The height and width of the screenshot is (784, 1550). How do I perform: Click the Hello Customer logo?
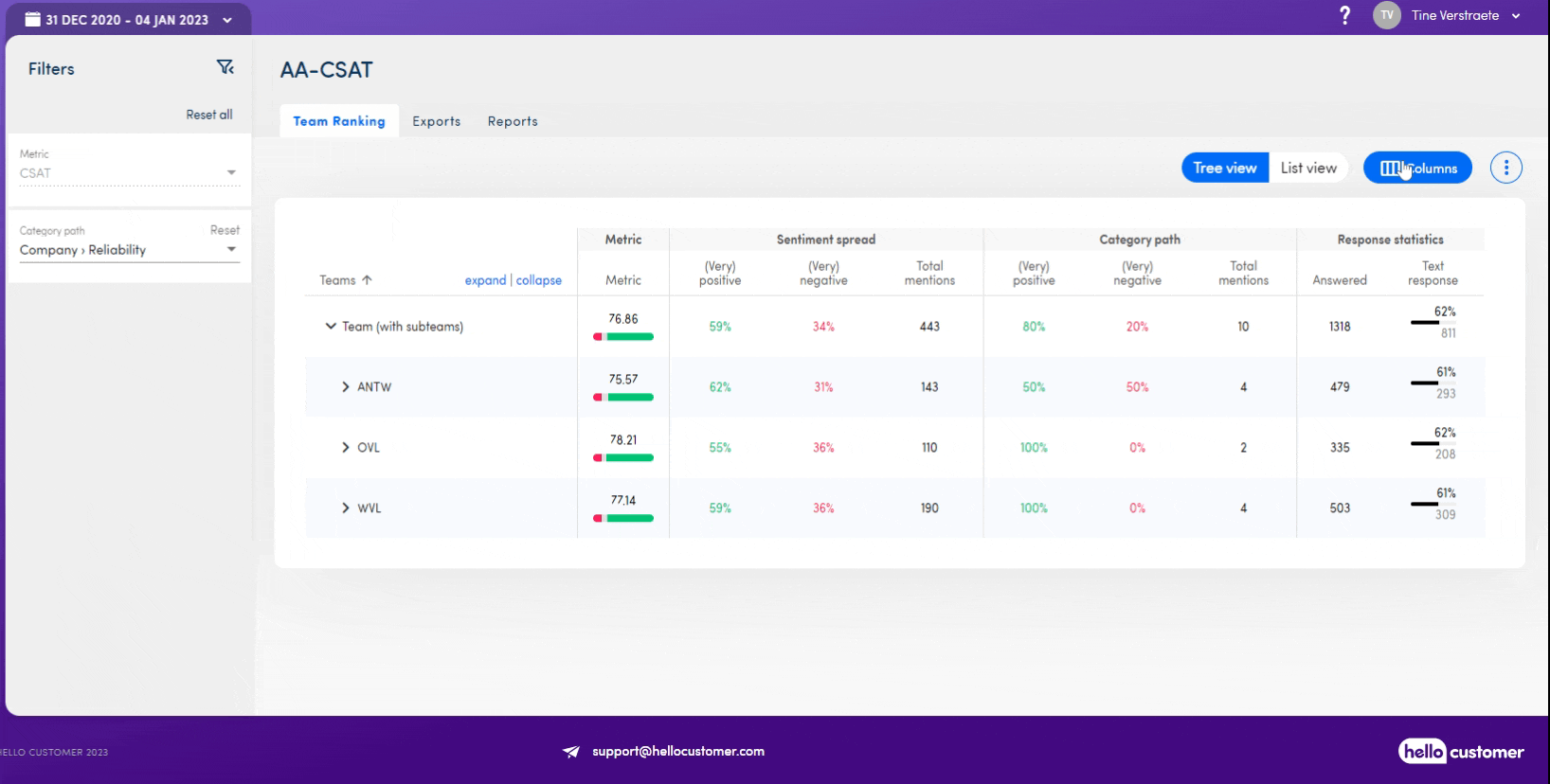coord(1460,752)
